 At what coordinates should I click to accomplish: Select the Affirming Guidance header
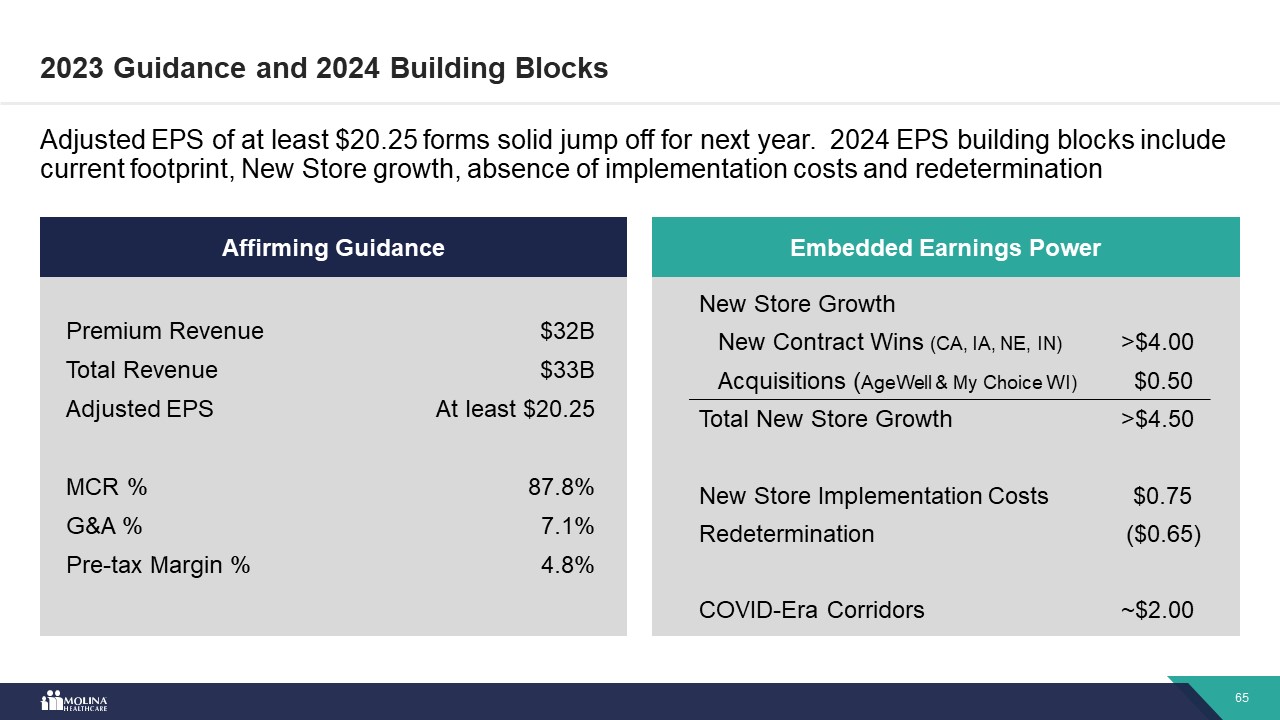pos(333,248)
